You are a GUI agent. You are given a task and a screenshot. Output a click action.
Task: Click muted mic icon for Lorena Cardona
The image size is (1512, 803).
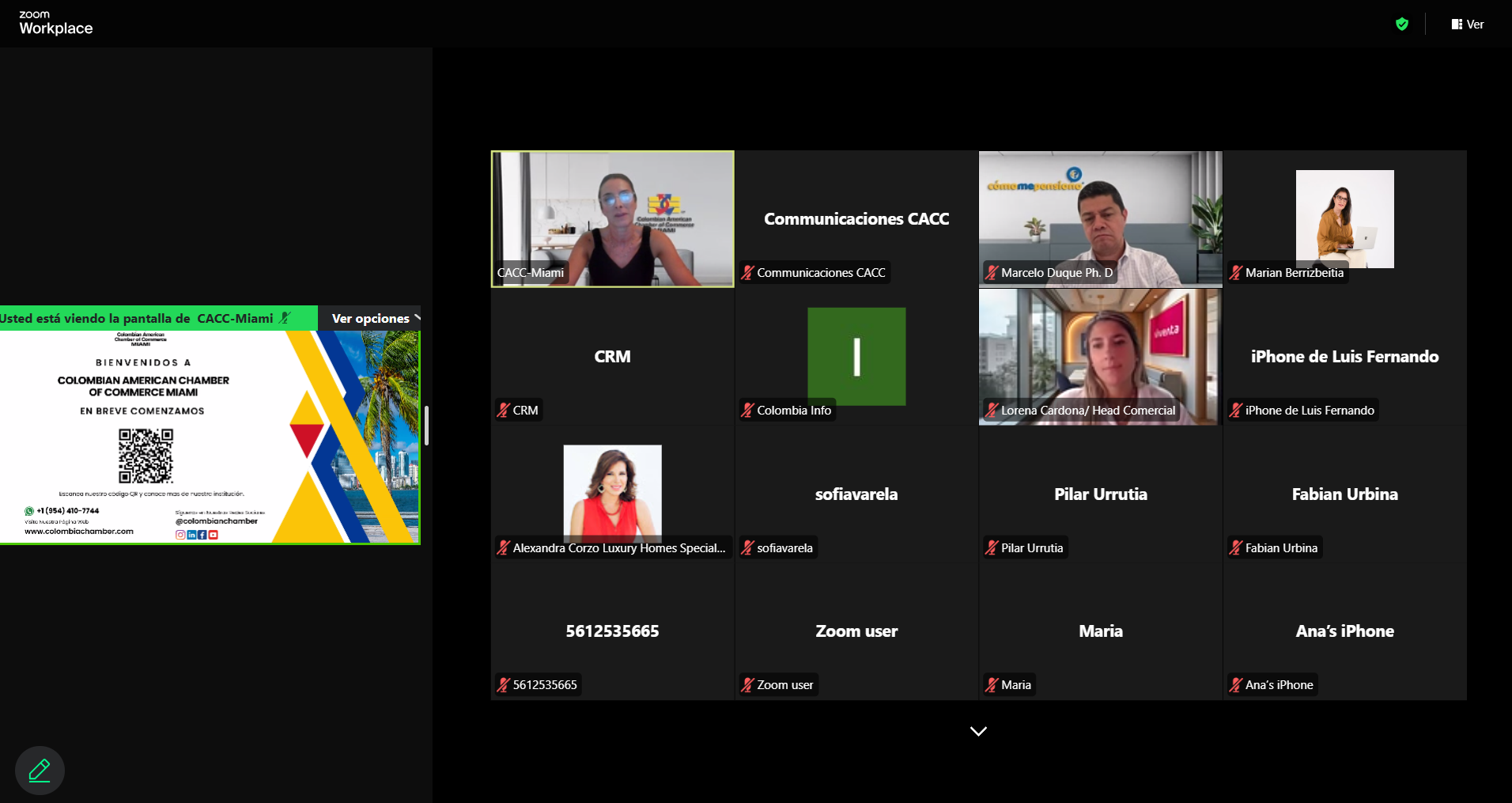[x=992, y=411]
